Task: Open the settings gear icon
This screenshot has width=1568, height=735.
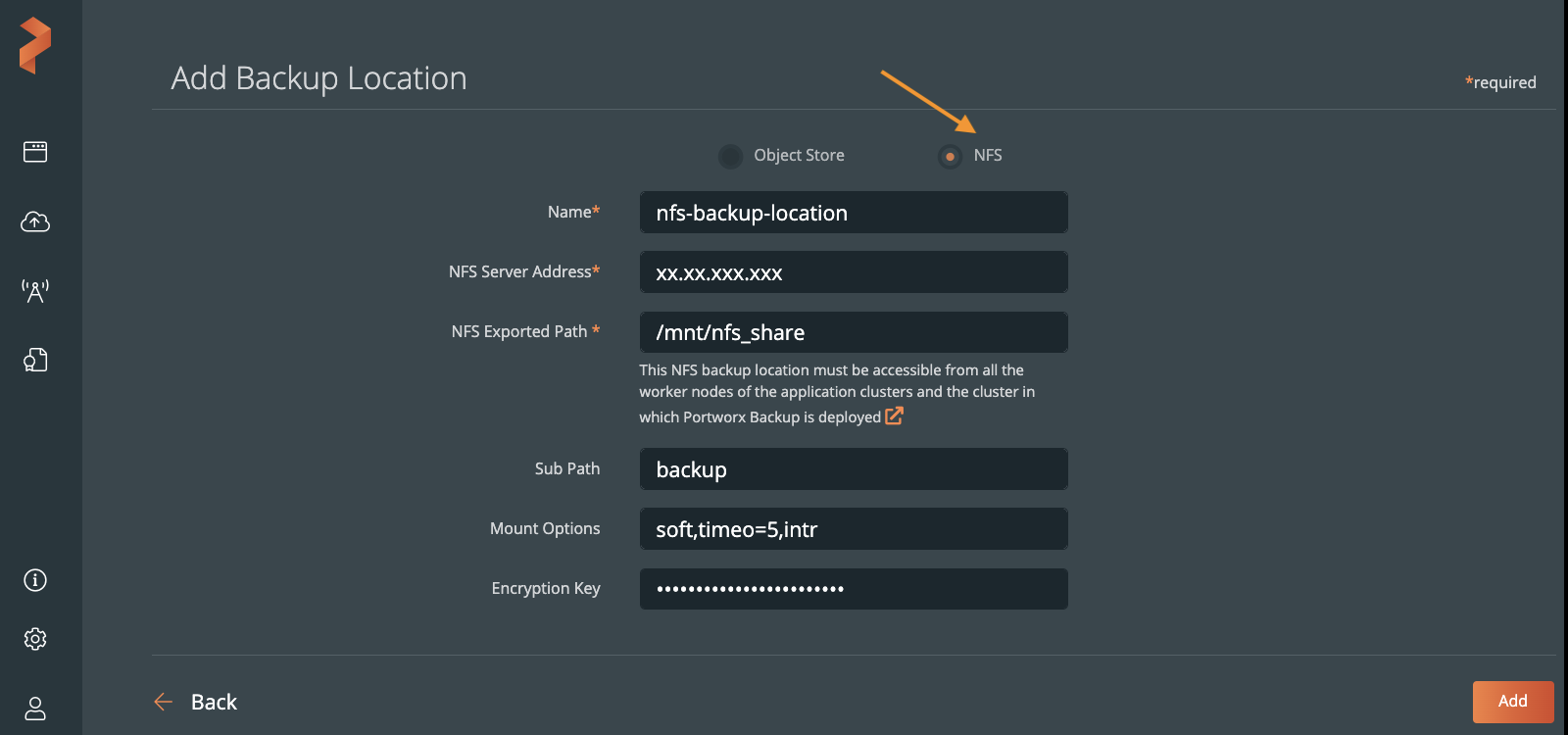Action: coord(35,639)
